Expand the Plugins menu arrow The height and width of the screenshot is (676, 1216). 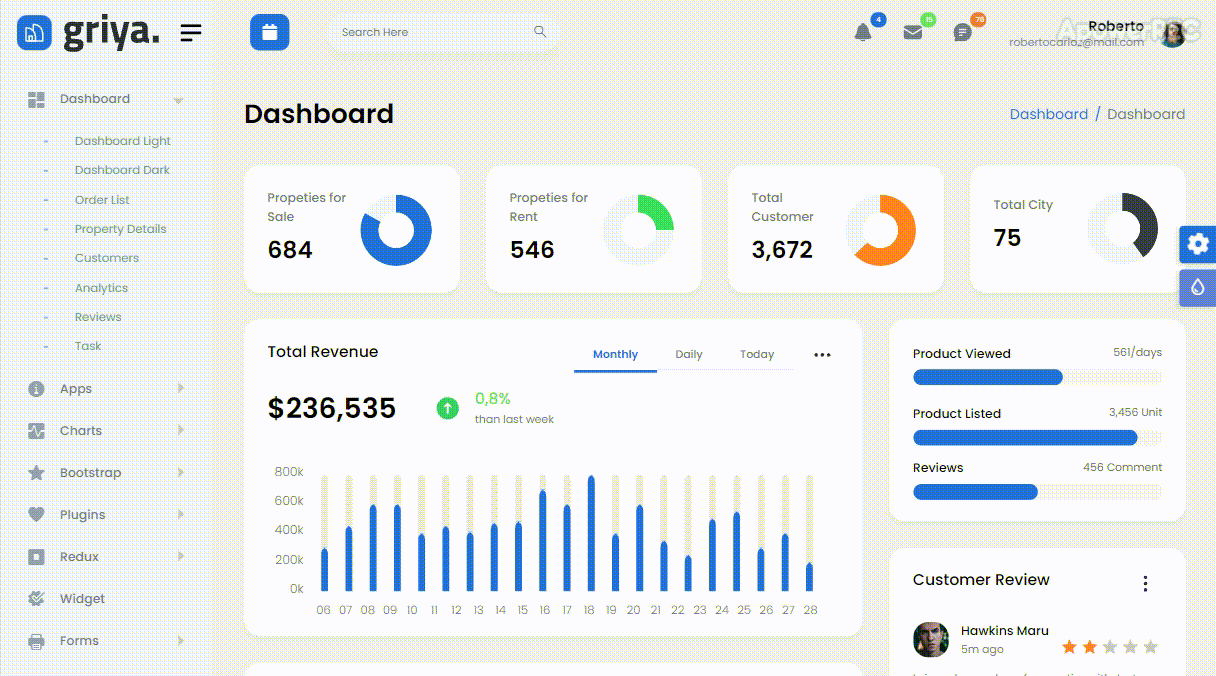click(181, 514)
